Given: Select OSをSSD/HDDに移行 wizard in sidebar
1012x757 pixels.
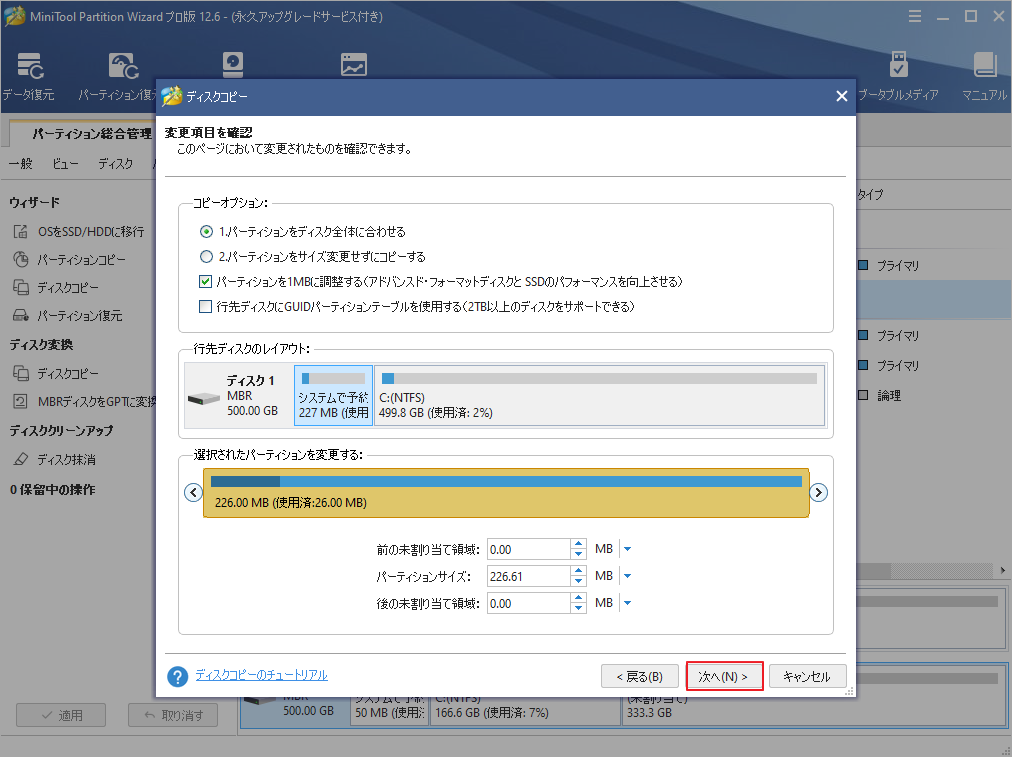Looking at the screenshot, I should pyautogui.click(x=90, y=231).
